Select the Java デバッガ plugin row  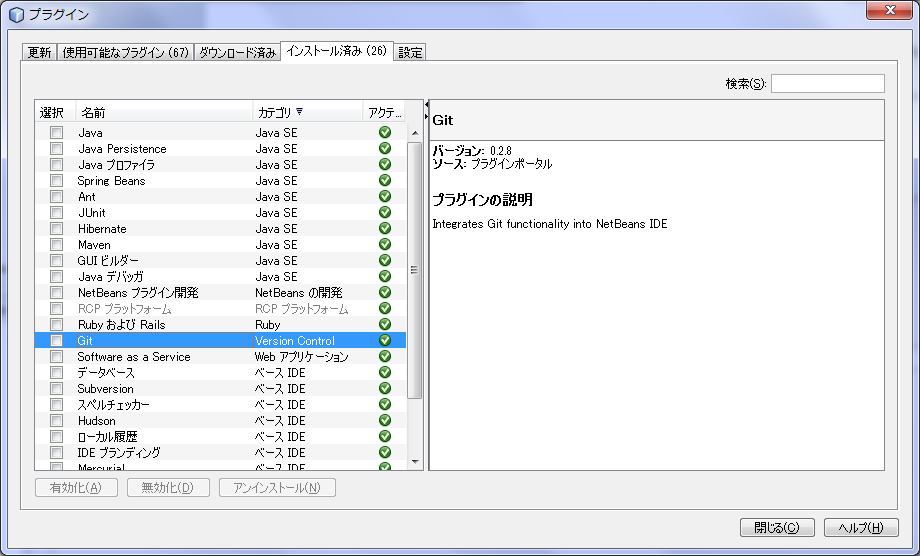tap(220, 276)
